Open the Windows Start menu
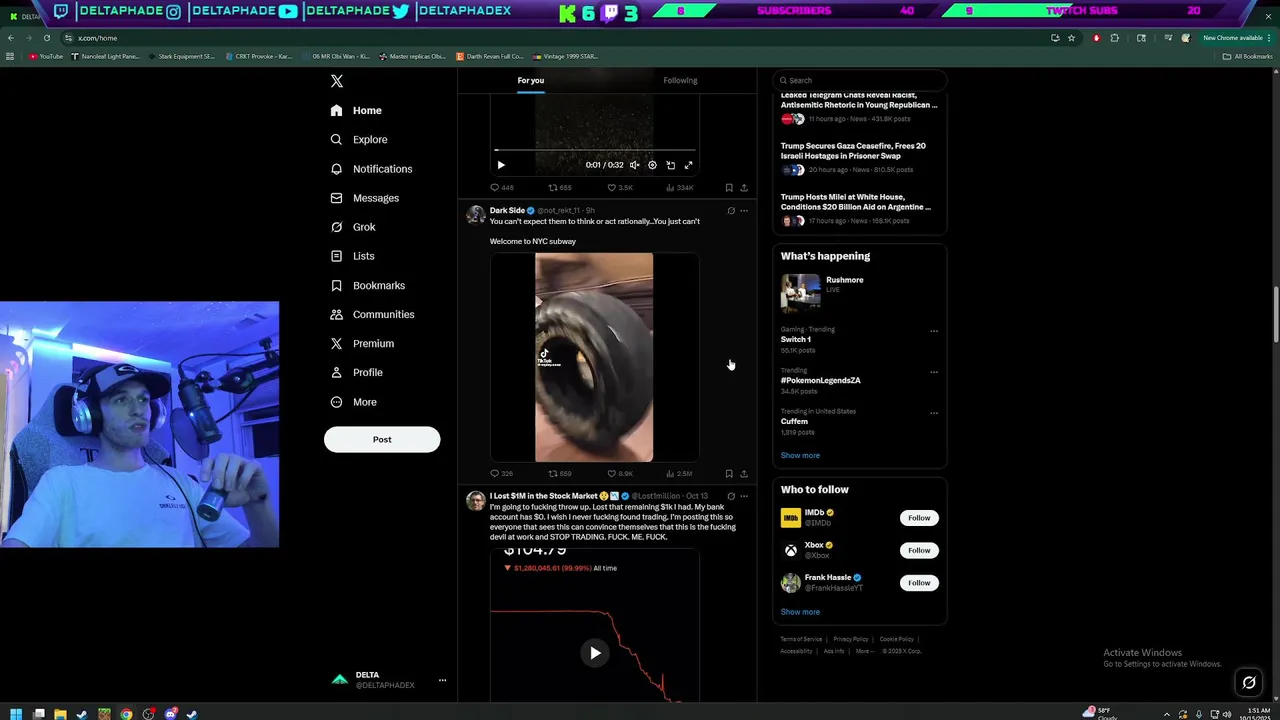1280x720 pixels. pyautogui.click(x=16, y=713)
